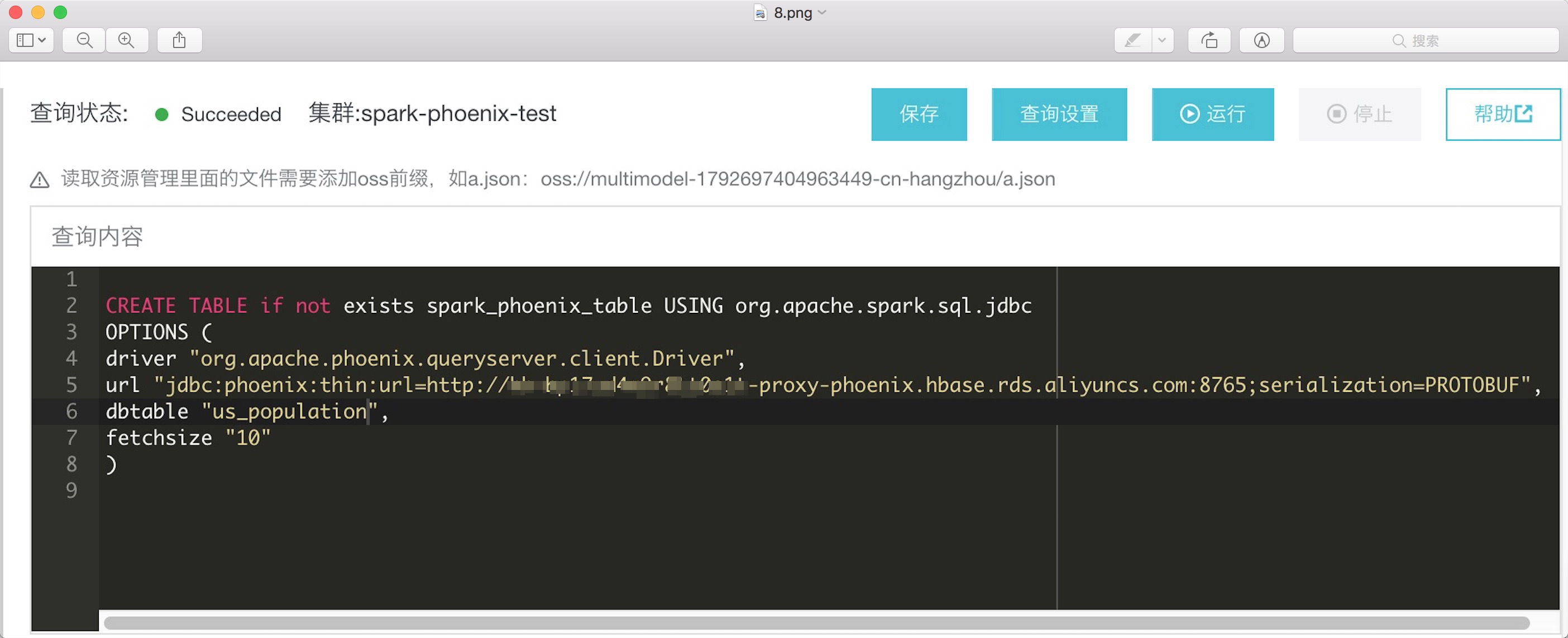Image resolution: width=1568 pixels, height=638 pixels.
Task: Expand the file name dropdown in toolbar
Action: (x=825, y=12)
